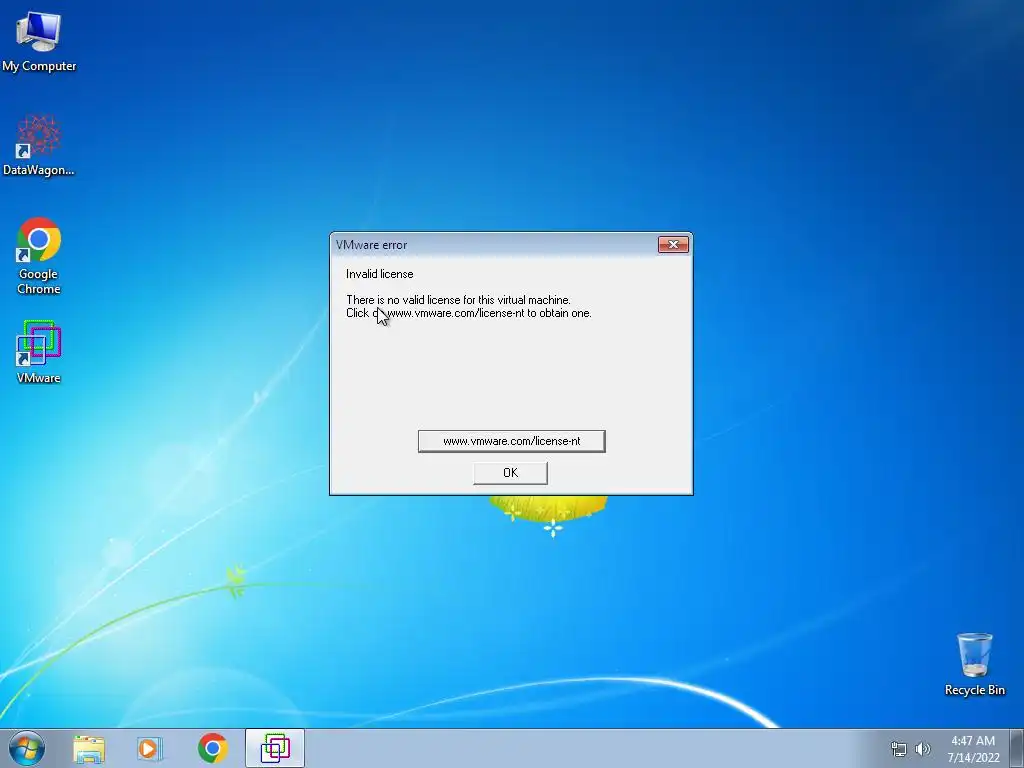Screen dimensions: 1024x768
Task: Select the DataWagon desktop shortcut
Action: 39,146
